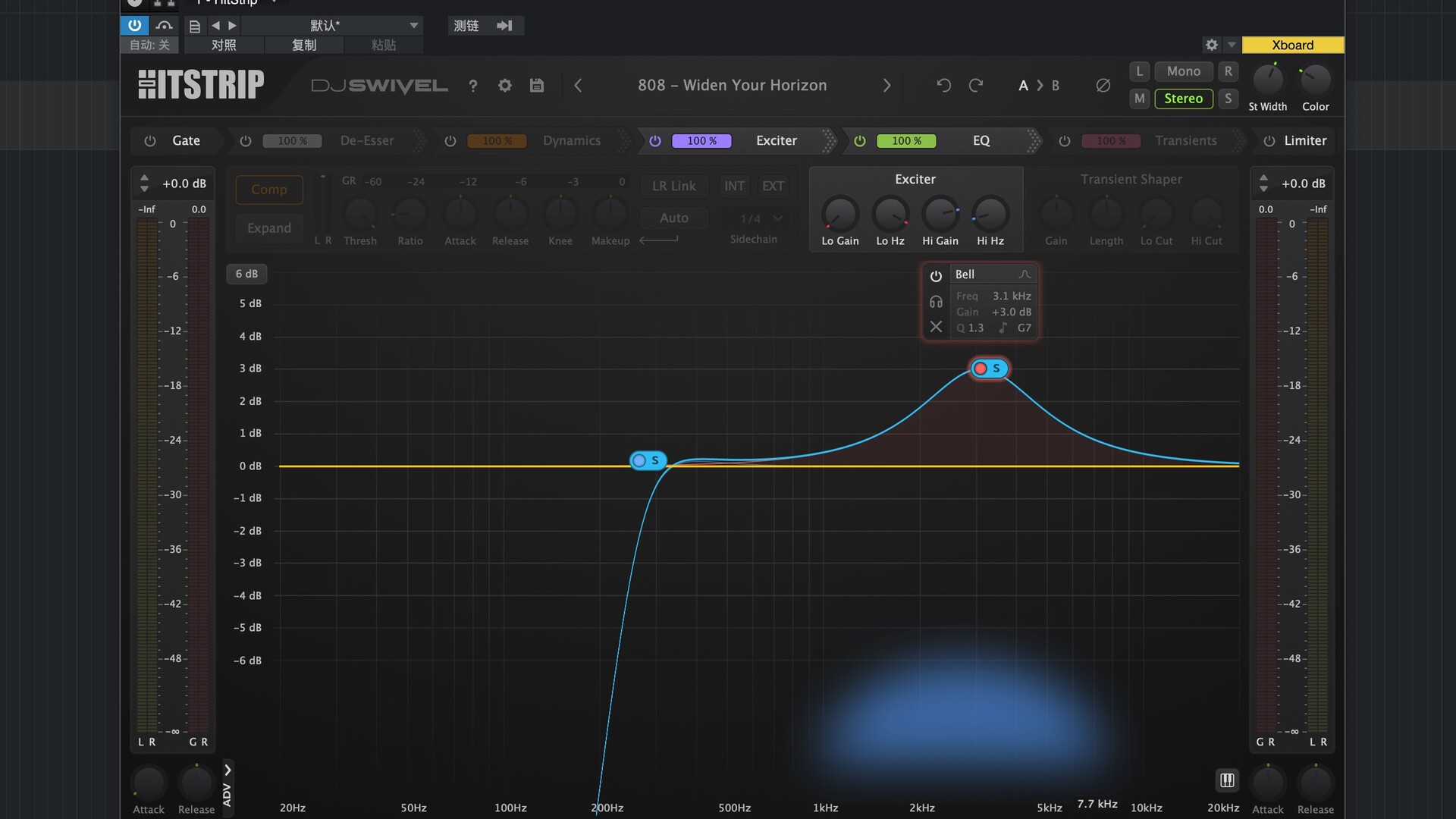Screen dimensions: 1456x819
Task: Click the host preset file icon
Action: click(x=195, y=26)
